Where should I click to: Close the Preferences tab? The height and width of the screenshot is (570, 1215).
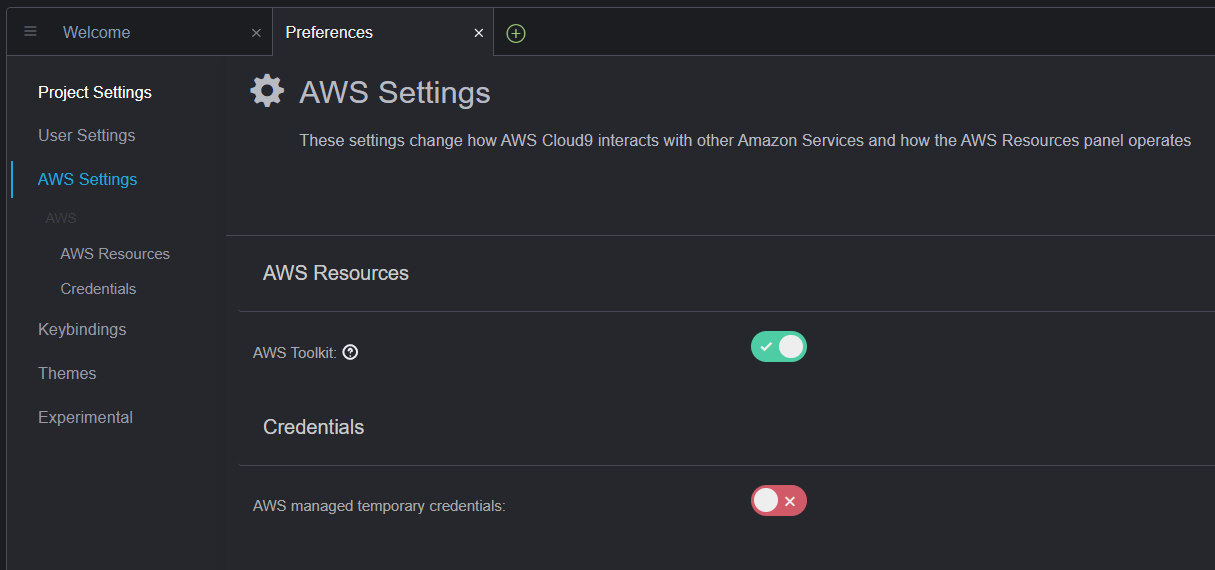479,33
